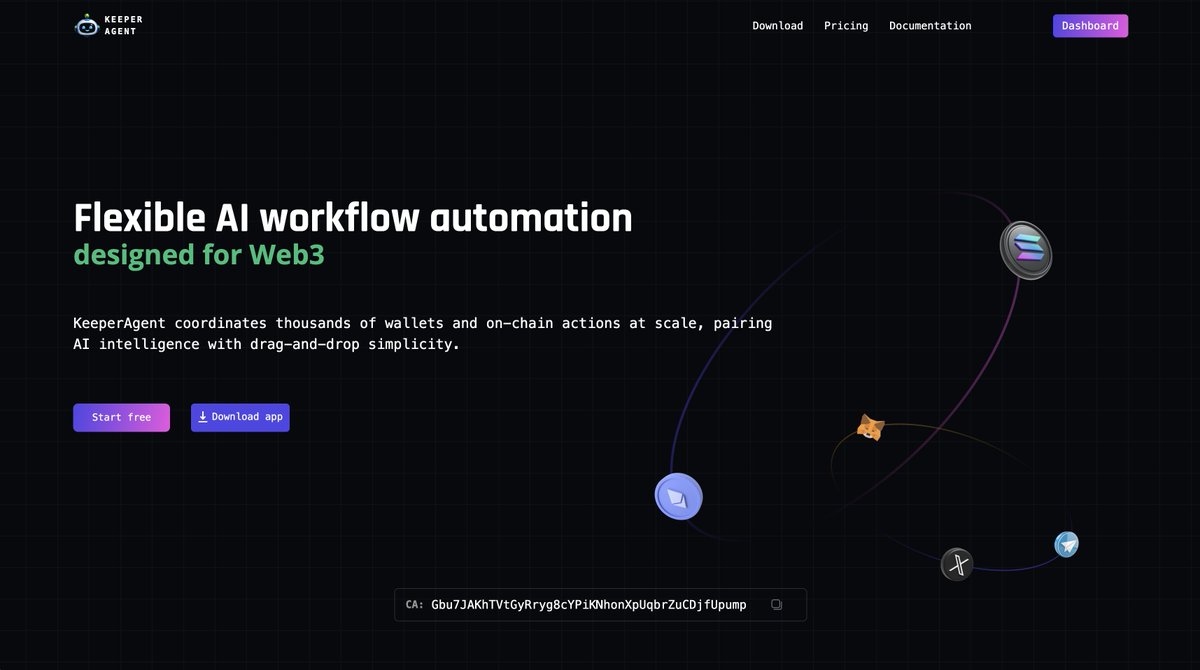Click the KEEPER AGENT brand text

123,25
